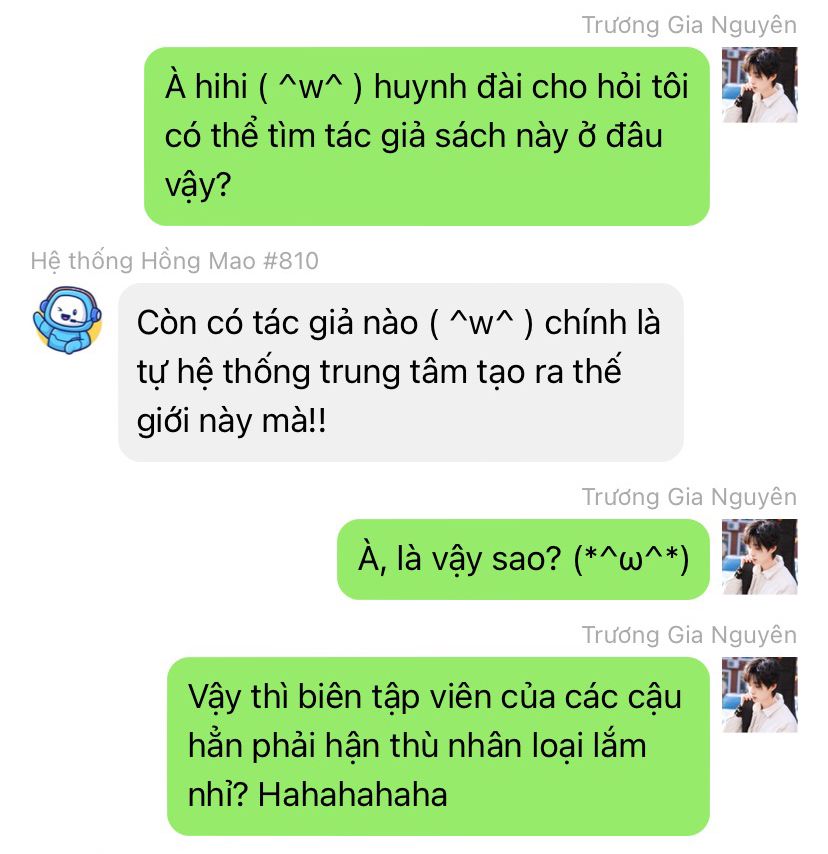Select the last green bubble ending in Hahahahaha
This screenshot has height=854, width=828.
pos(439,746)
